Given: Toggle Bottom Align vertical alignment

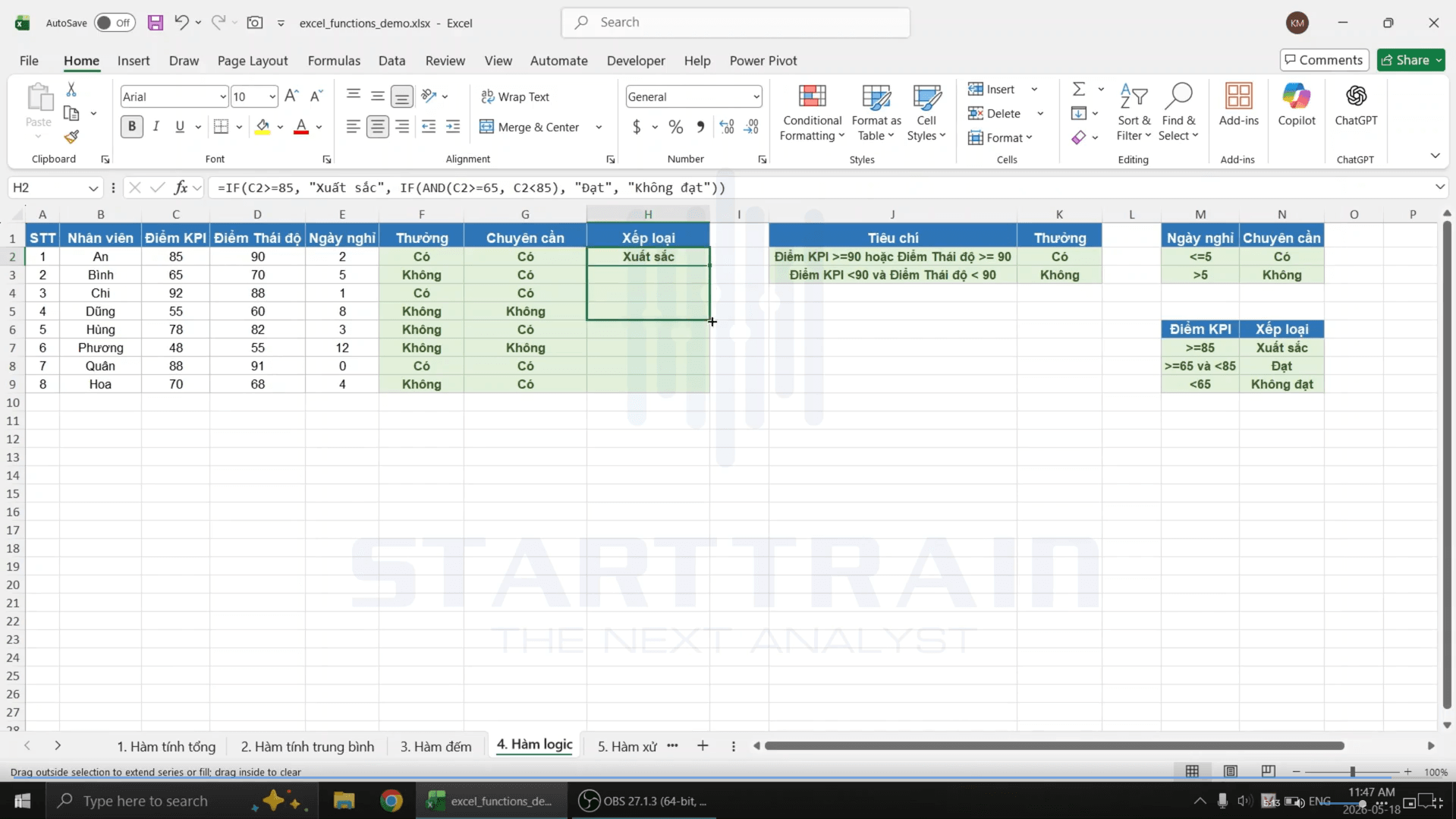Looking at the screenshot, I should click(402, 96).
